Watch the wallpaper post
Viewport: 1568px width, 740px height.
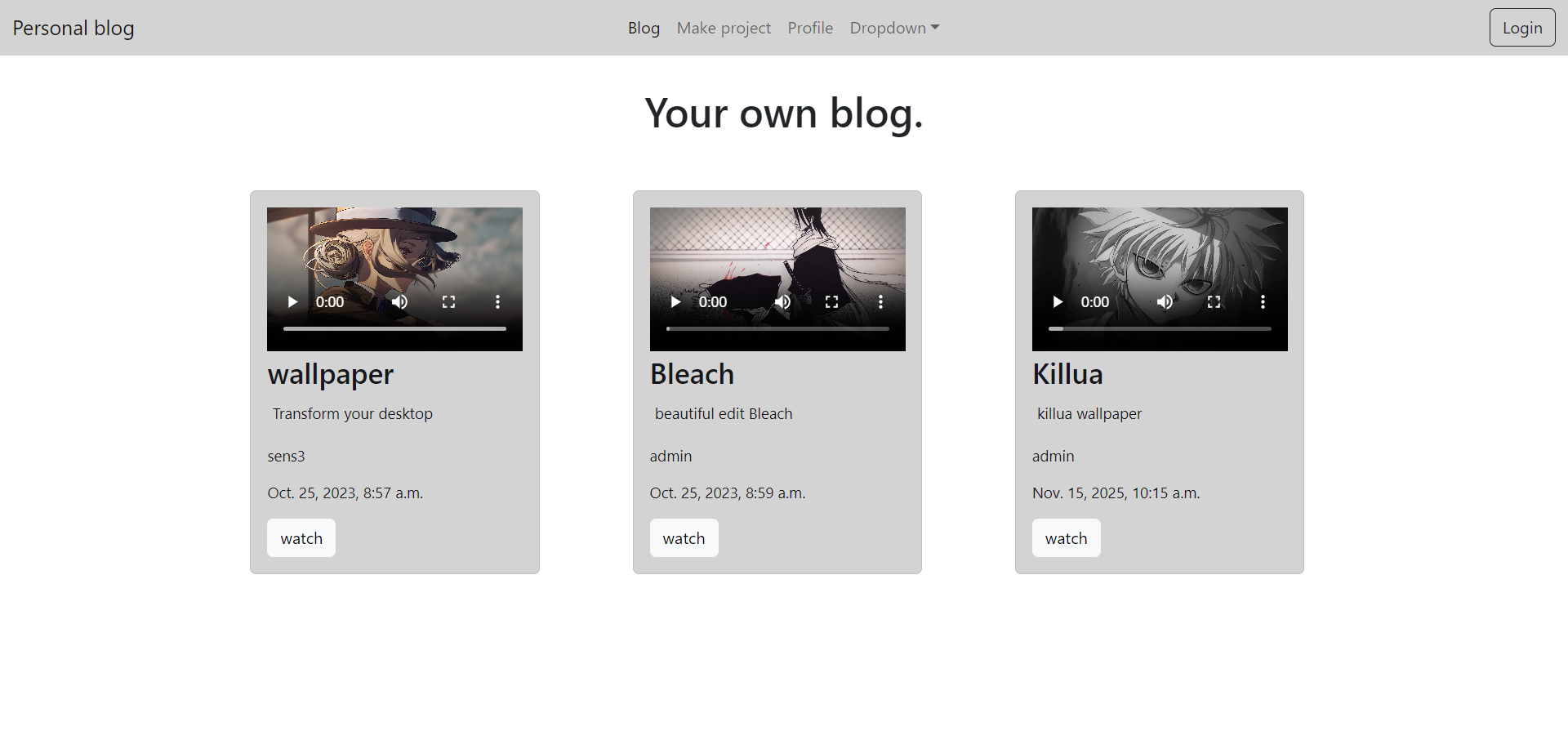click(301, 538)
